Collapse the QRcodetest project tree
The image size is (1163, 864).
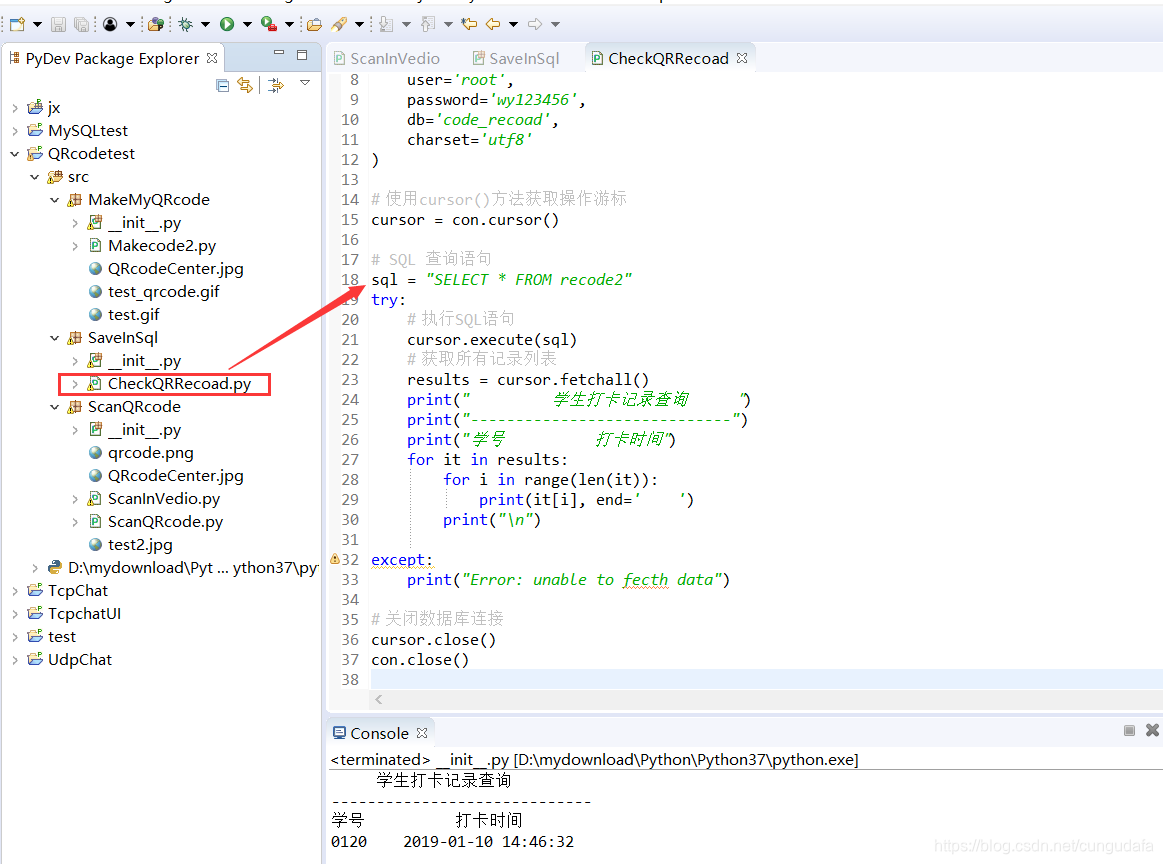13,153
